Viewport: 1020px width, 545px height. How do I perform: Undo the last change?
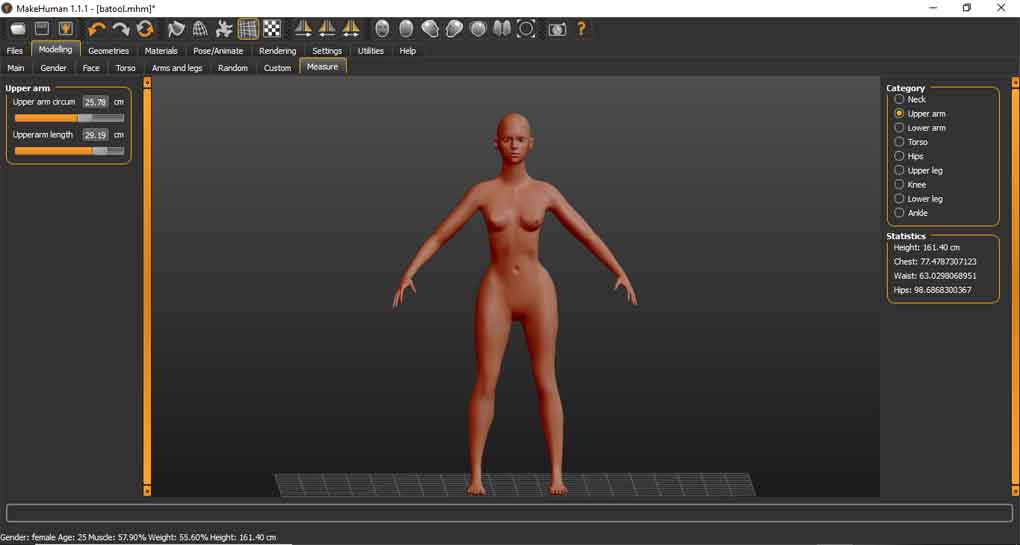tap(97, 29)
